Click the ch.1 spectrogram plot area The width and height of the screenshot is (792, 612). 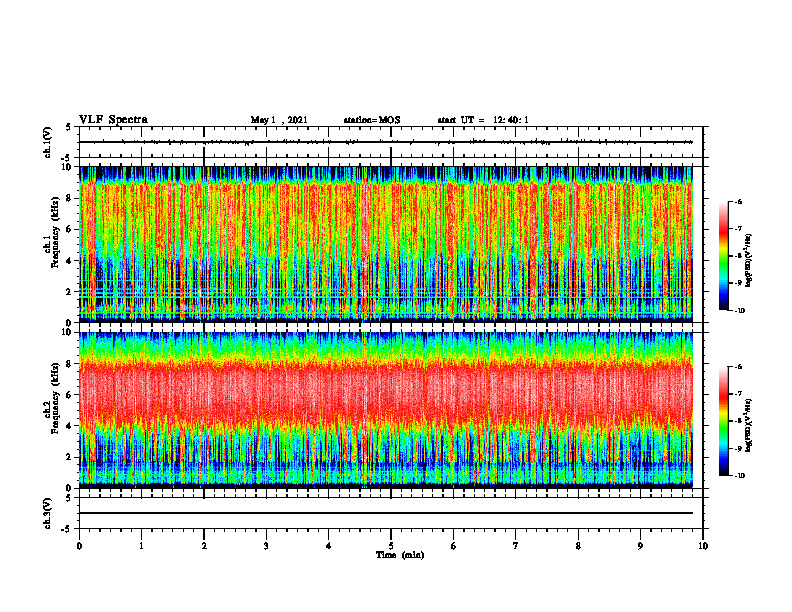(x=386, y=244)
